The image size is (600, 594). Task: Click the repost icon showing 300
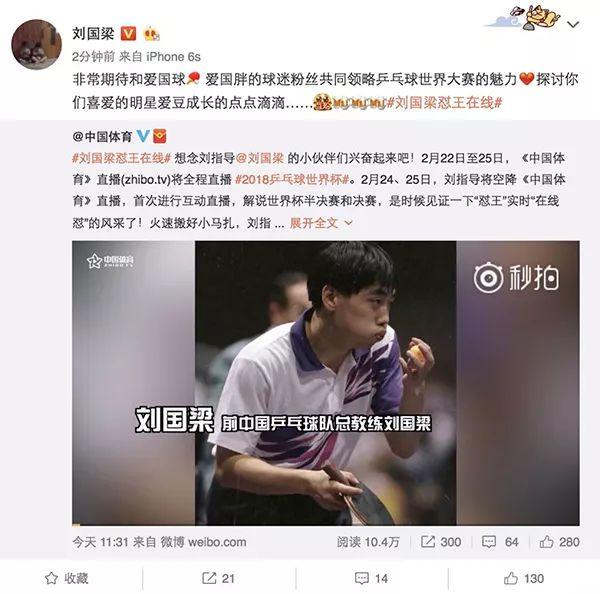(x=441, y=542)
